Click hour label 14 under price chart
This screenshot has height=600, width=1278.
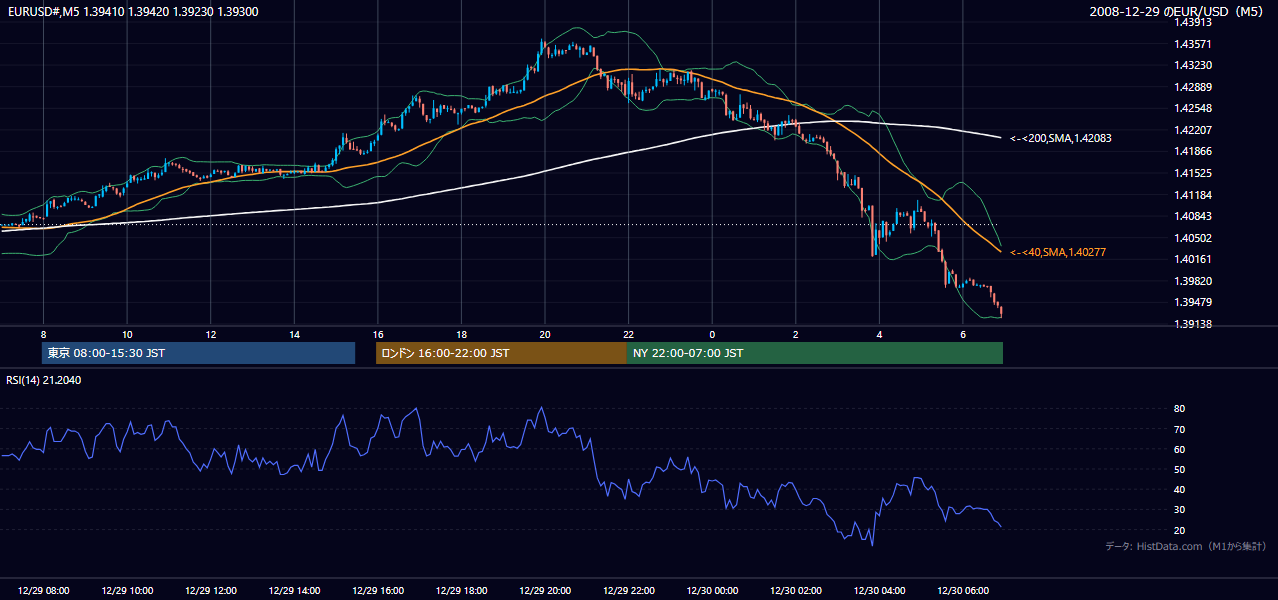pyautogui.click(x=294, y=334)
